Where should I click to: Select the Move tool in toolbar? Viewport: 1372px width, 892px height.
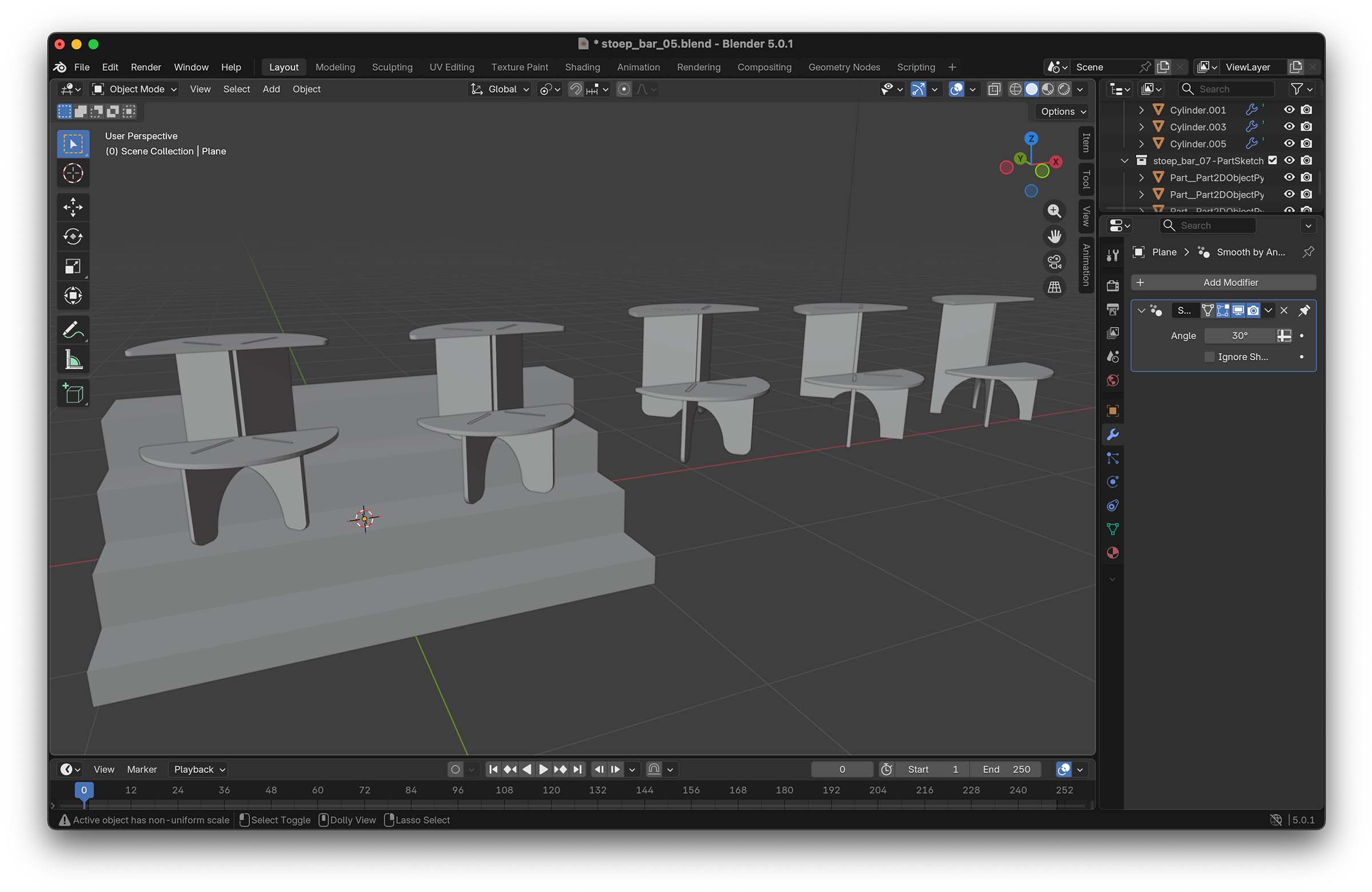pos(73,207)
